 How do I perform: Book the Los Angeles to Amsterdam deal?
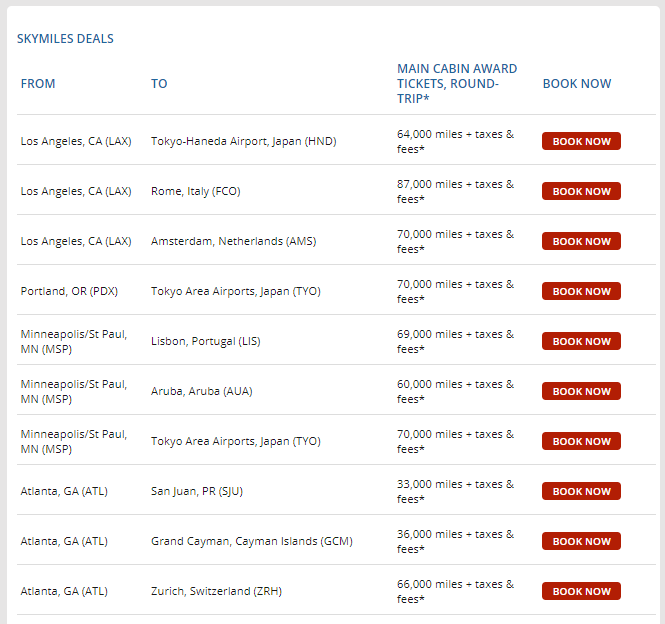tap(581, 241)
